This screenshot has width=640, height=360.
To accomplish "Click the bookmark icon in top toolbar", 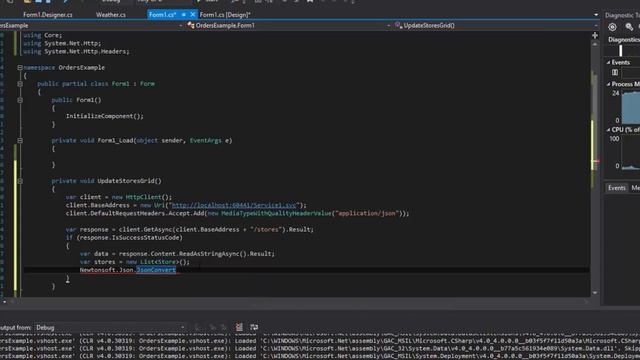I will pyautogui.click(x=310, y=1).
